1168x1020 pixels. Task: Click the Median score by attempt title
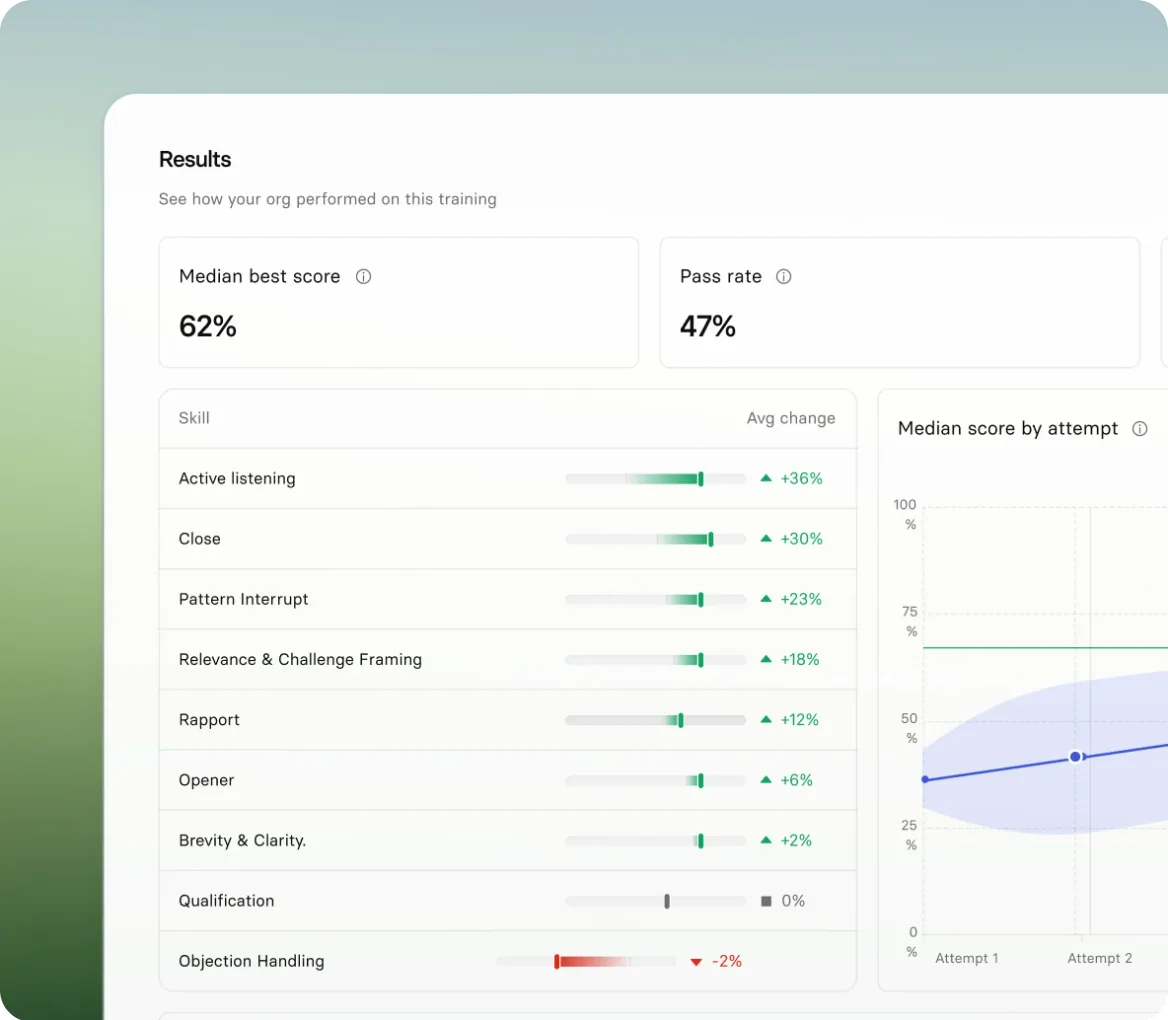[x=1008, y=428]
